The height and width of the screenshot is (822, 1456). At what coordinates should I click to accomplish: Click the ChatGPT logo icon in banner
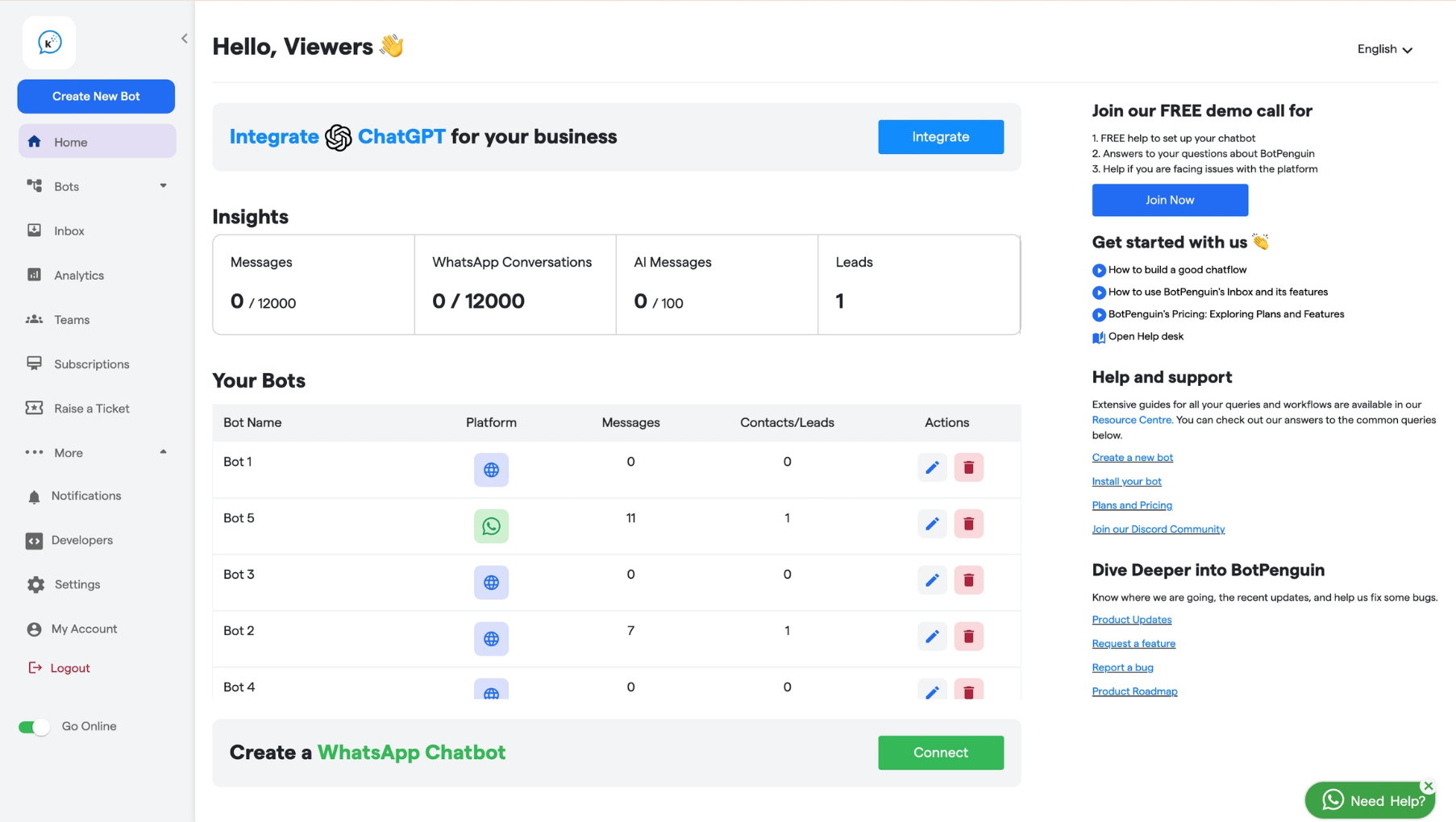pos(339,138)
